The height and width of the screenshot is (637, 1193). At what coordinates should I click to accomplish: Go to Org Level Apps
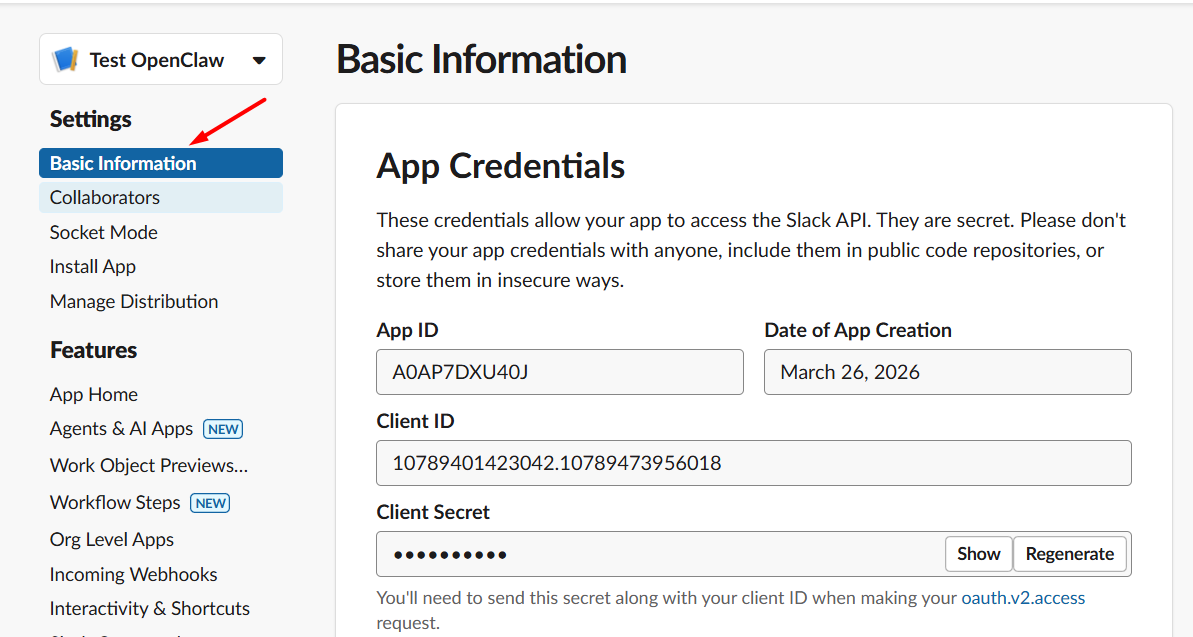(x=112, y=539)
